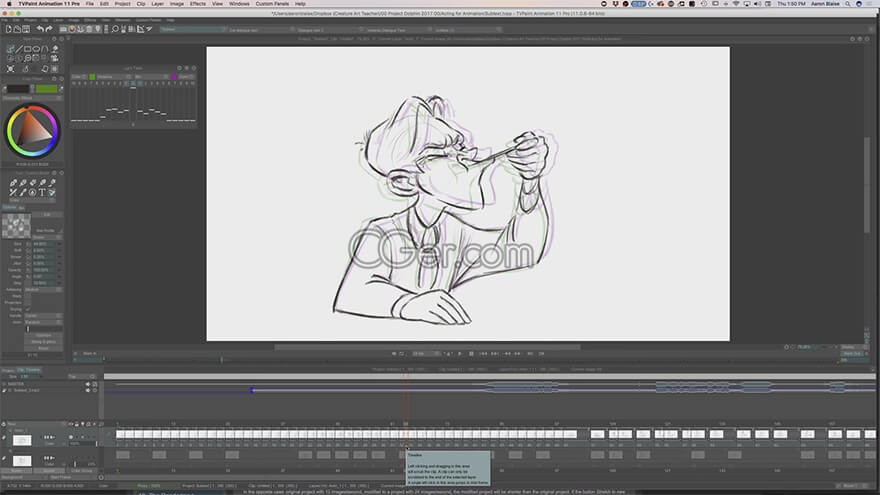880x495 pixels.
Task: Click the play button in playback controls
Action: point(460,354)
